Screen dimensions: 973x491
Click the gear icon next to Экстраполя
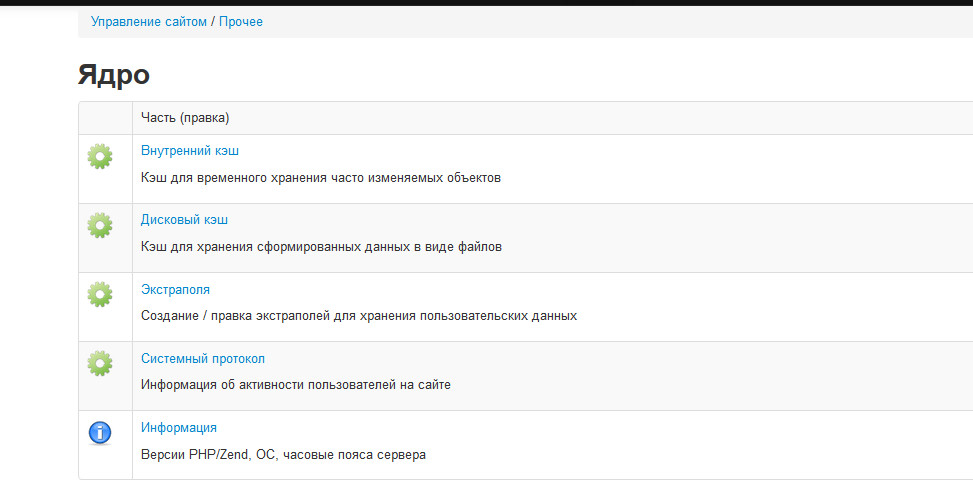click(x=100, y=294)
